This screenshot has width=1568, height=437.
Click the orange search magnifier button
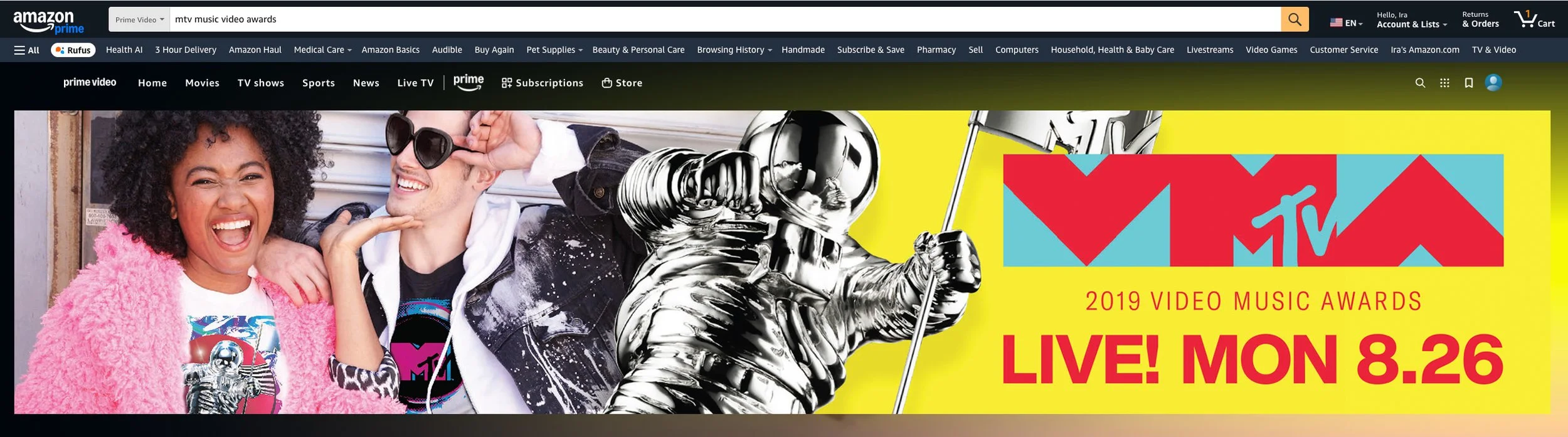[x=1295, y=19]
